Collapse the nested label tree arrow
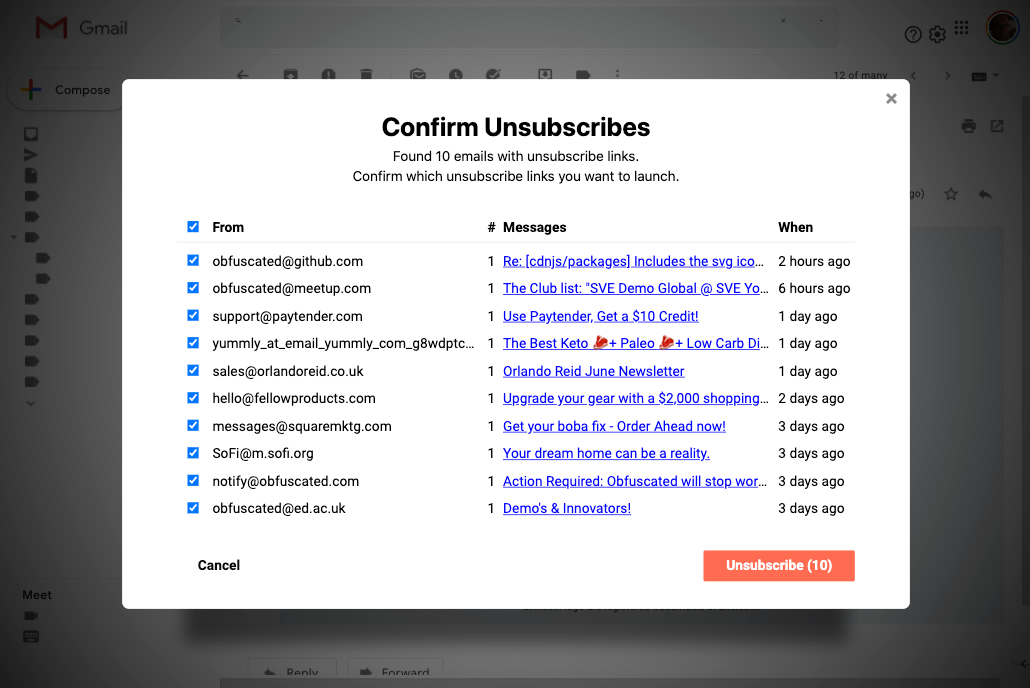 (x=14, y=237)
